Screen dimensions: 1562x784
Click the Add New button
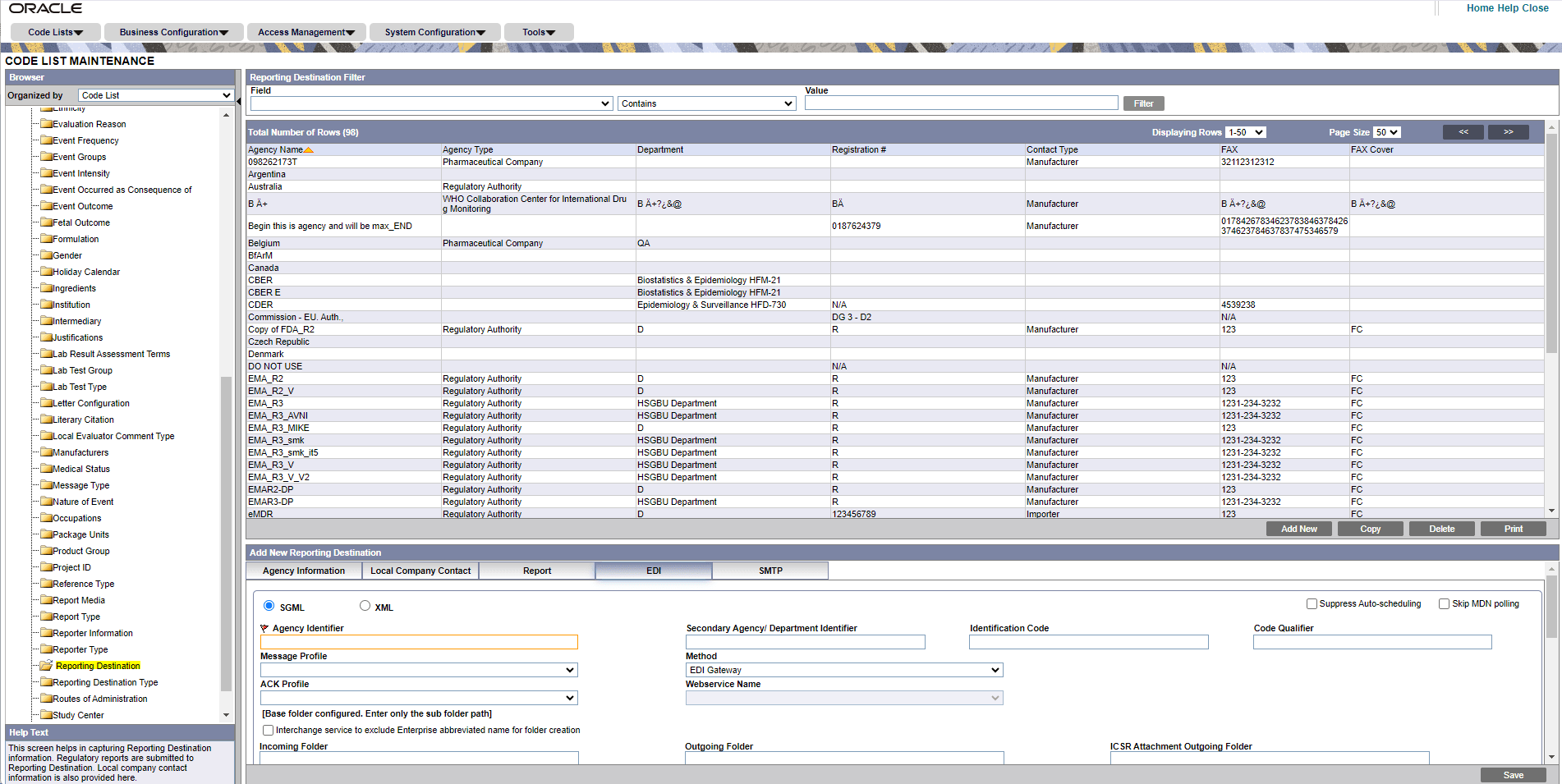point(1299,529)
